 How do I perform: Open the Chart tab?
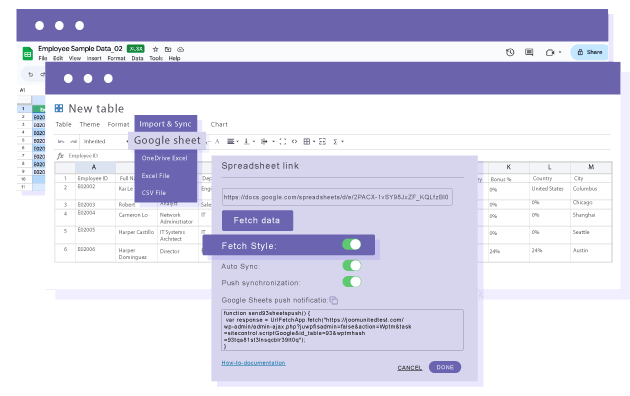click(x=219, y=125)
